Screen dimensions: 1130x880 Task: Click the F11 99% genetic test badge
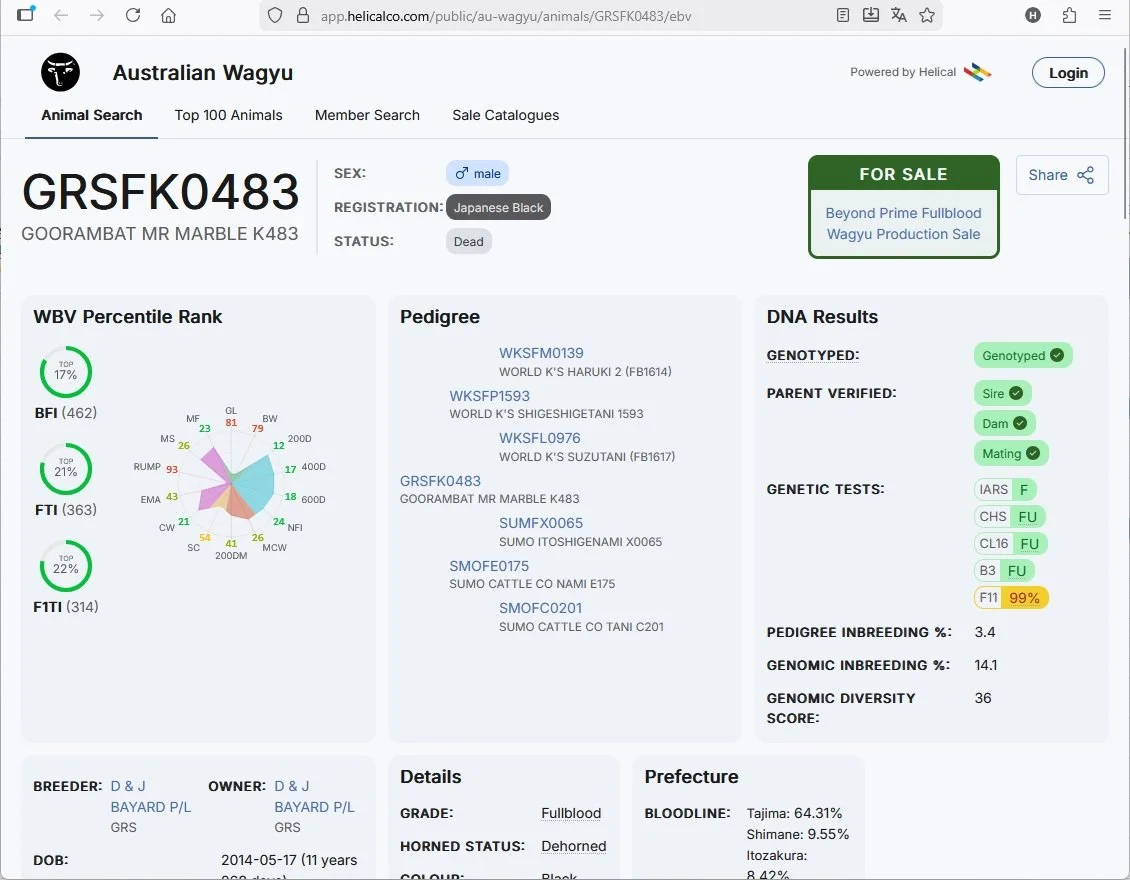click(1011, 597)
